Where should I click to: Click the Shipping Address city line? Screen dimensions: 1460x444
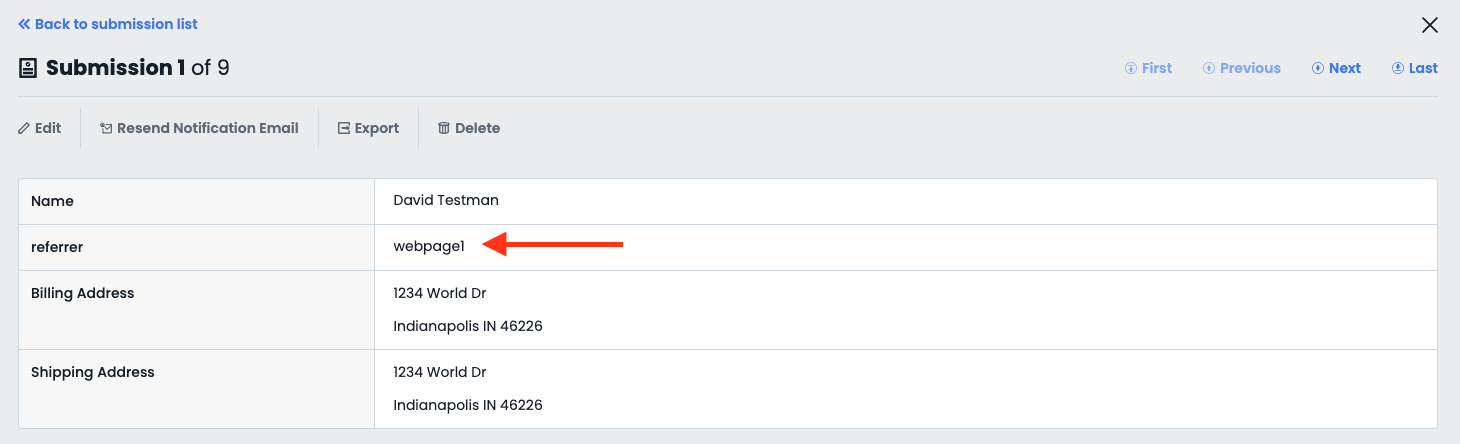click(468, 405)
